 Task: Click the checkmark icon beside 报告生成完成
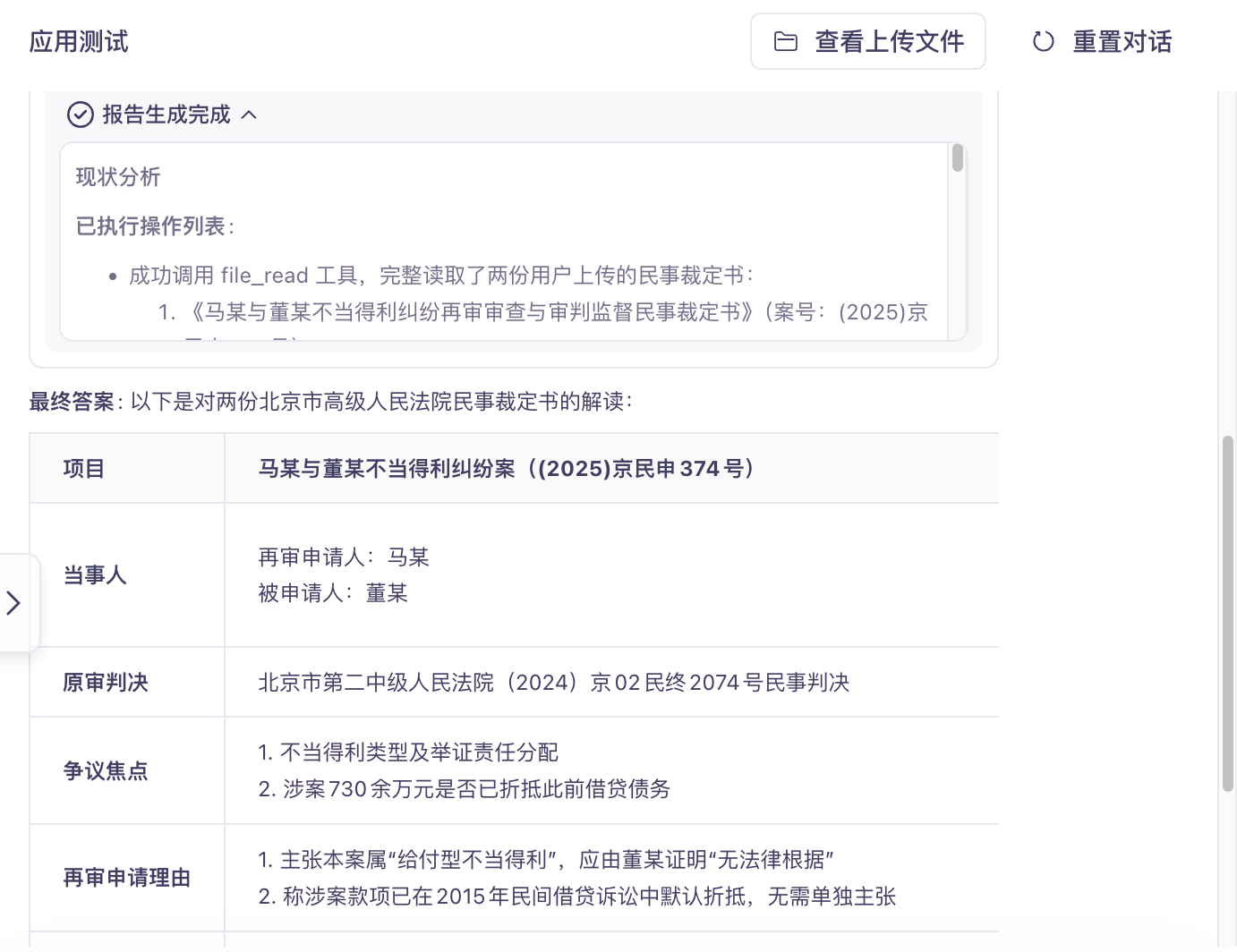pyautogui.click(x=81, y=115)
